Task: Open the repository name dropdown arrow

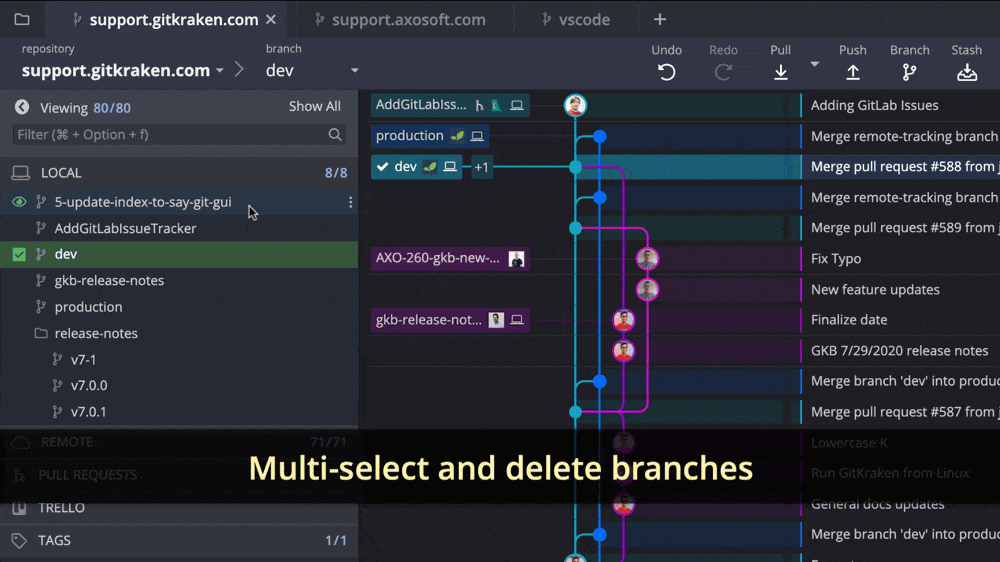Action: pos(219,70)
